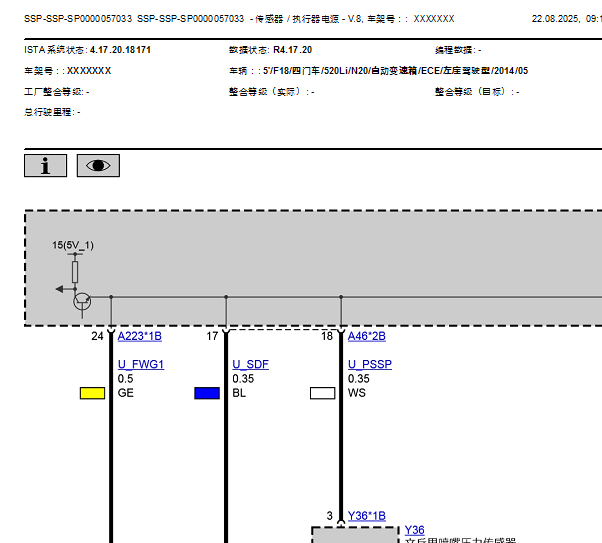Click the 0.35 value under U_PSSP
Screen dimensions: 602x543
pos(359,379)
